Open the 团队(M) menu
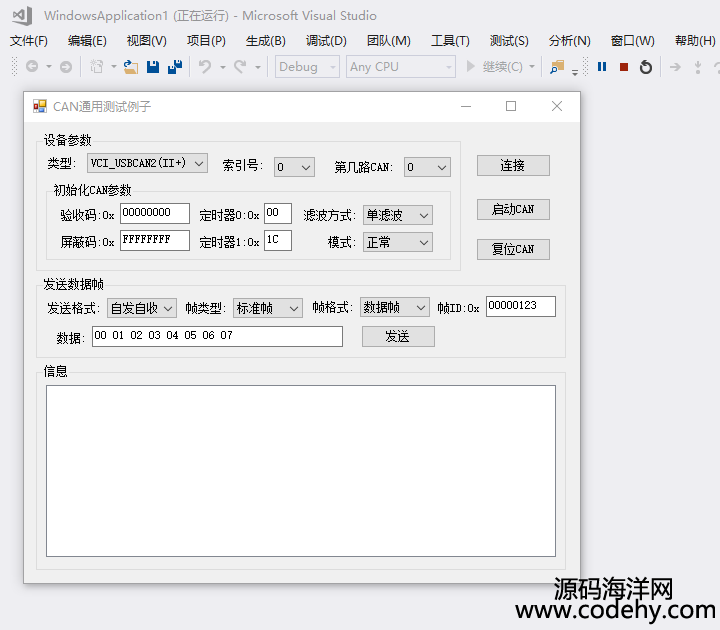720x630 pixels. click(388, 41)
